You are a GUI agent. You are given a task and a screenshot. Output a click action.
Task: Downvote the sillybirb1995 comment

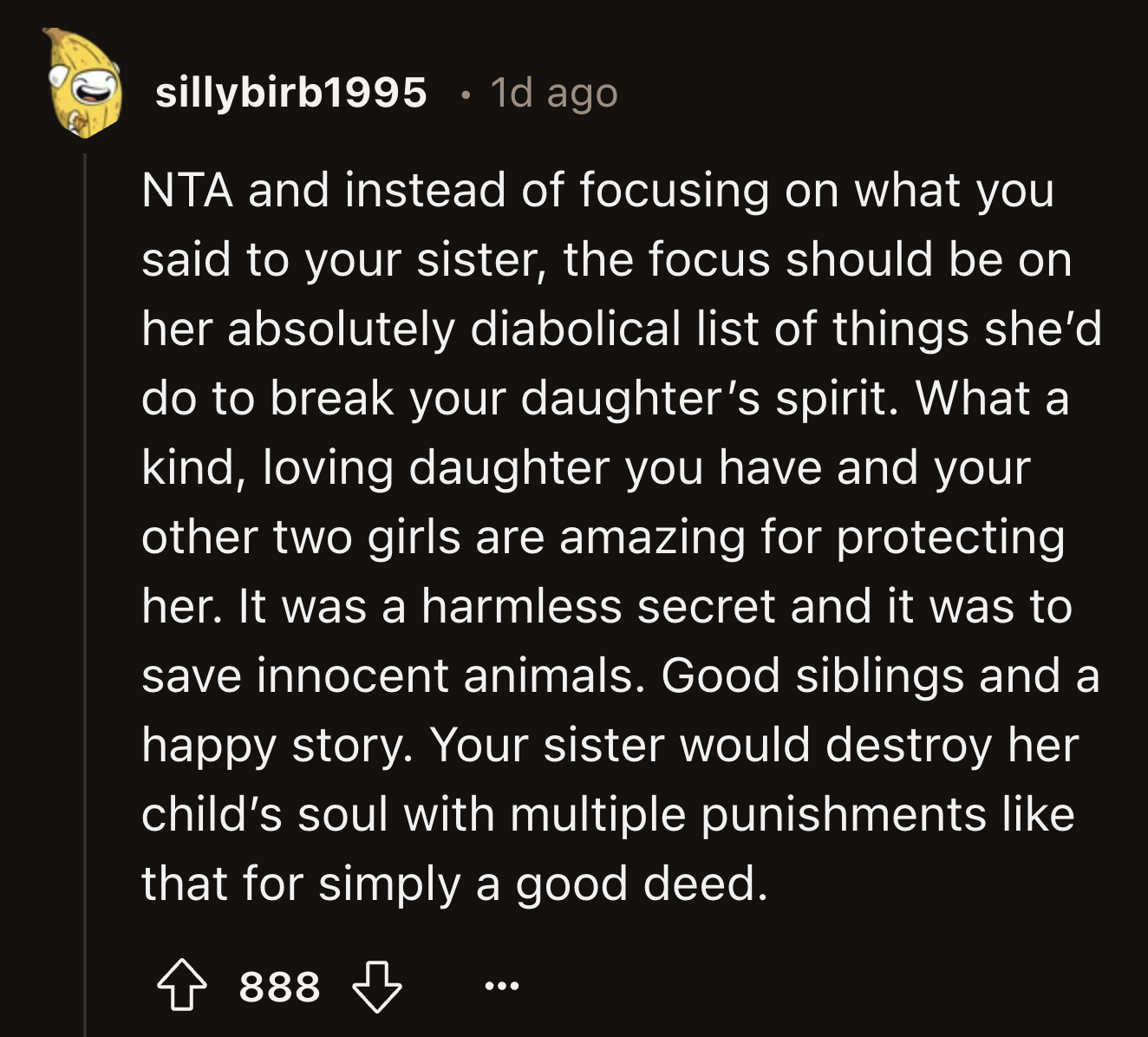[377, 987]
